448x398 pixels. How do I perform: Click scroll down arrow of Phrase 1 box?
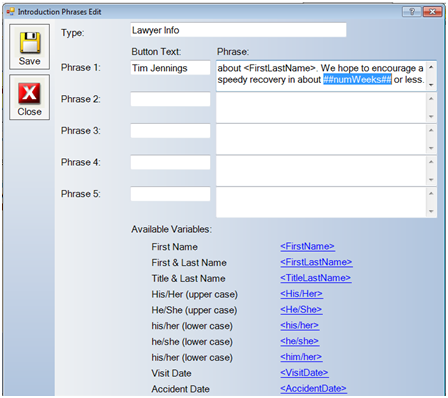pyautogui.click(x=431, y=85)
